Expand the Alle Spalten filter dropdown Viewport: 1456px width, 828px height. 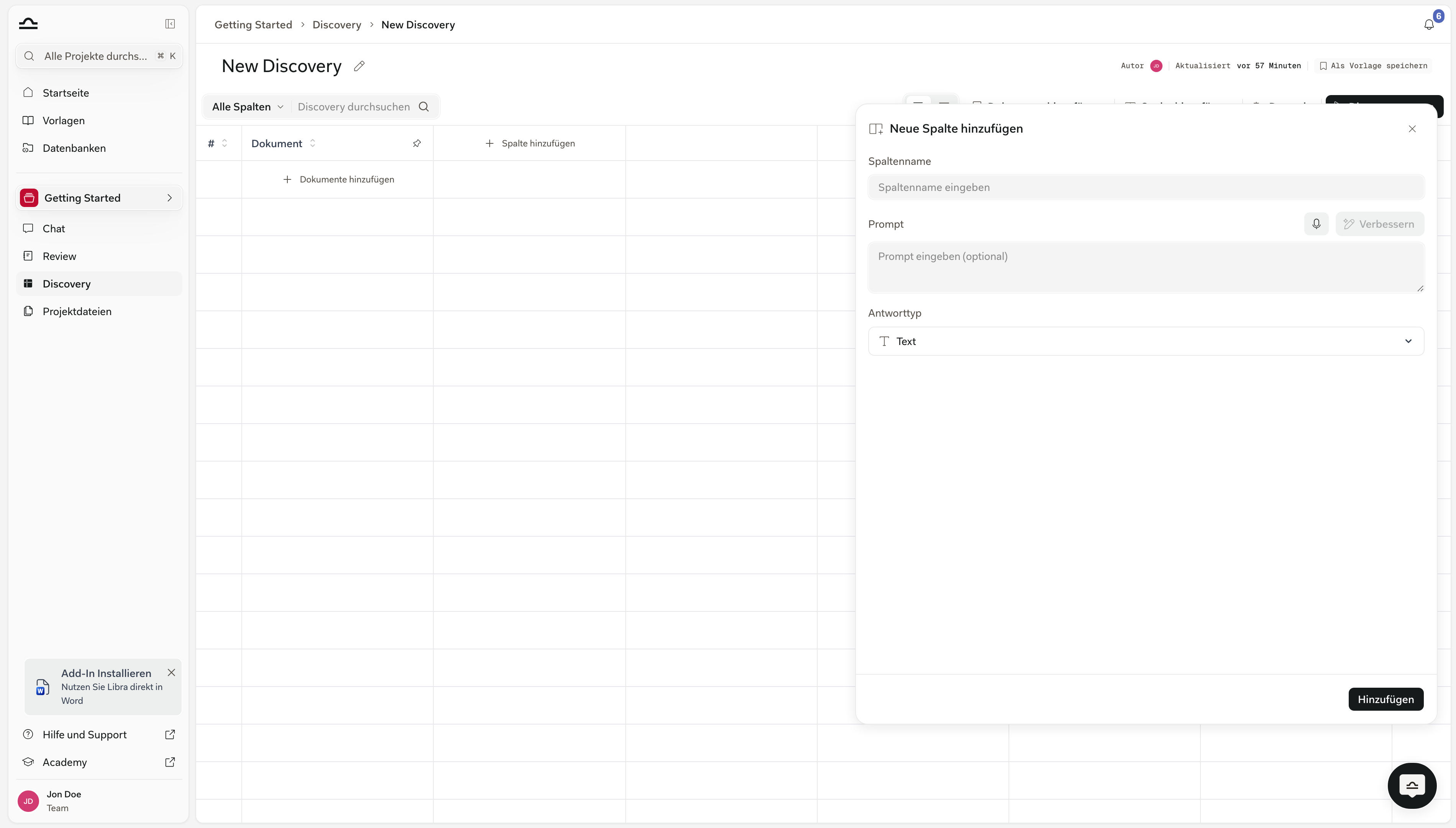248,106
